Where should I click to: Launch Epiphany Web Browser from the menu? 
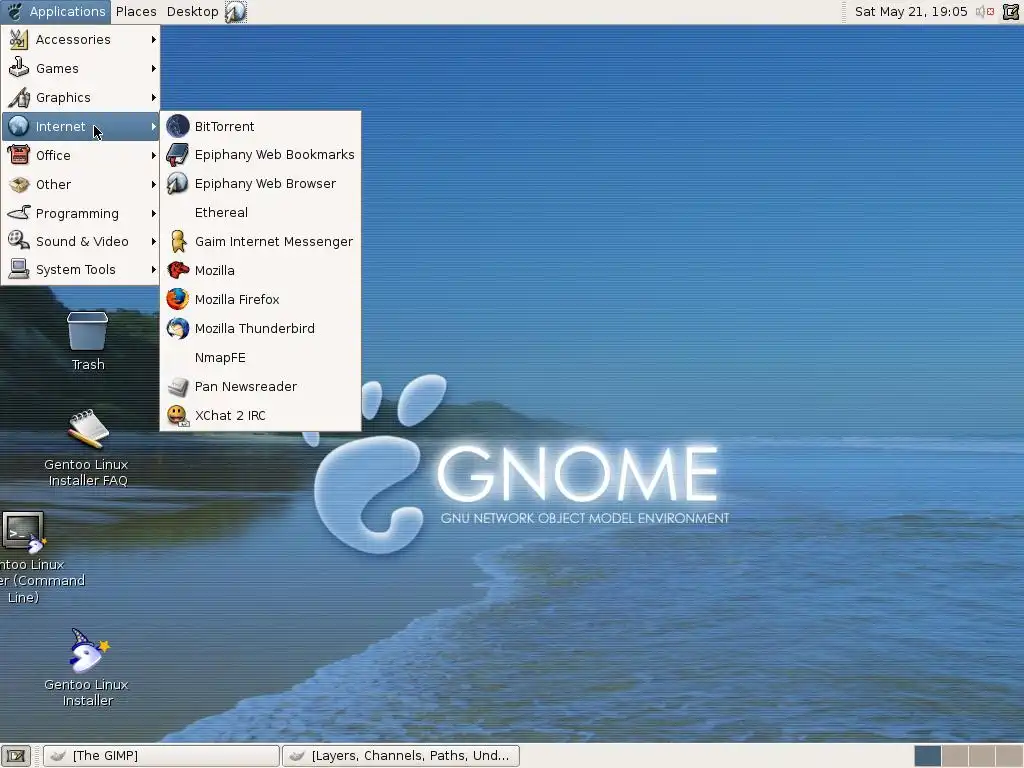(x=261, y=184)
